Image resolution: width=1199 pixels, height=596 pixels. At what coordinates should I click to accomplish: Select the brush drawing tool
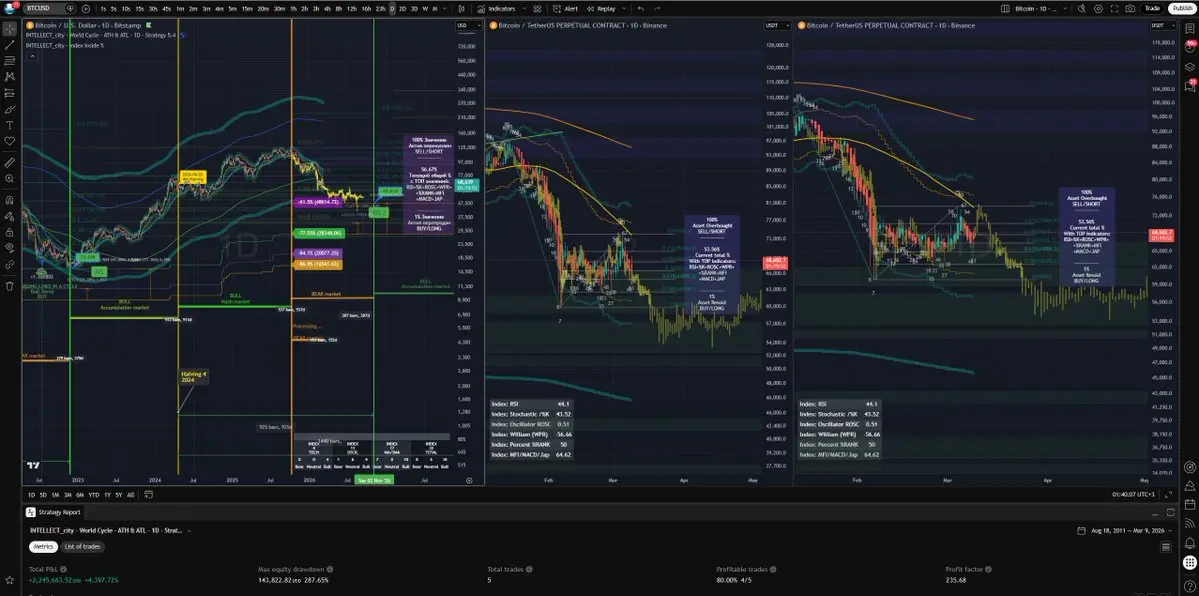point(9,109)
